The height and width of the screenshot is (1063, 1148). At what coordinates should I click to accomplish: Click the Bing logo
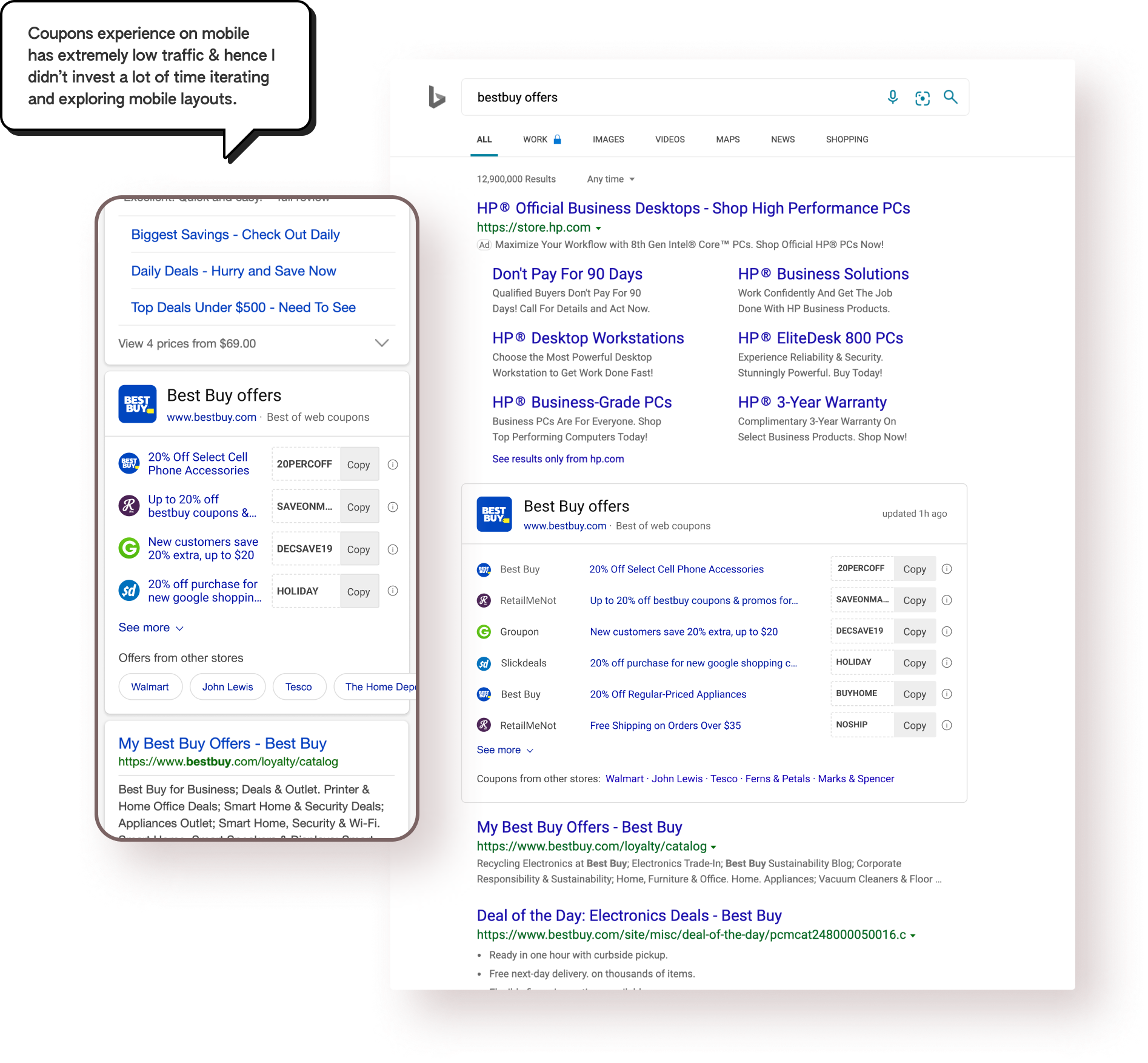436,97
